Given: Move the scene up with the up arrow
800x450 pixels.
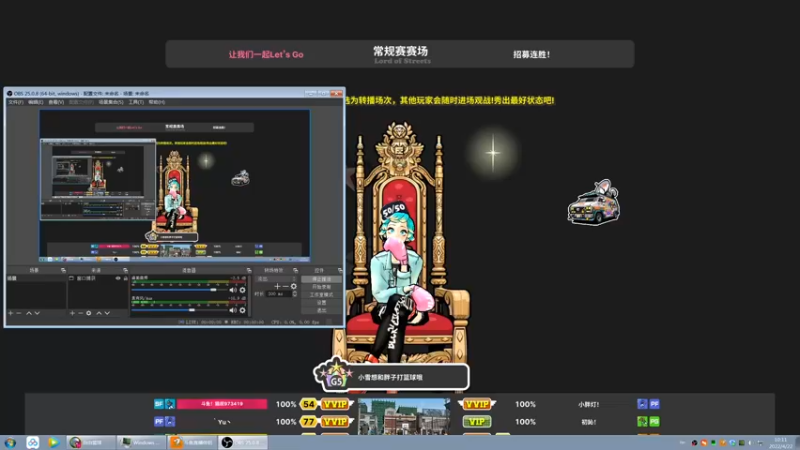Looking at the screenshot, I should pyautogui.click(x=29, y=313).
